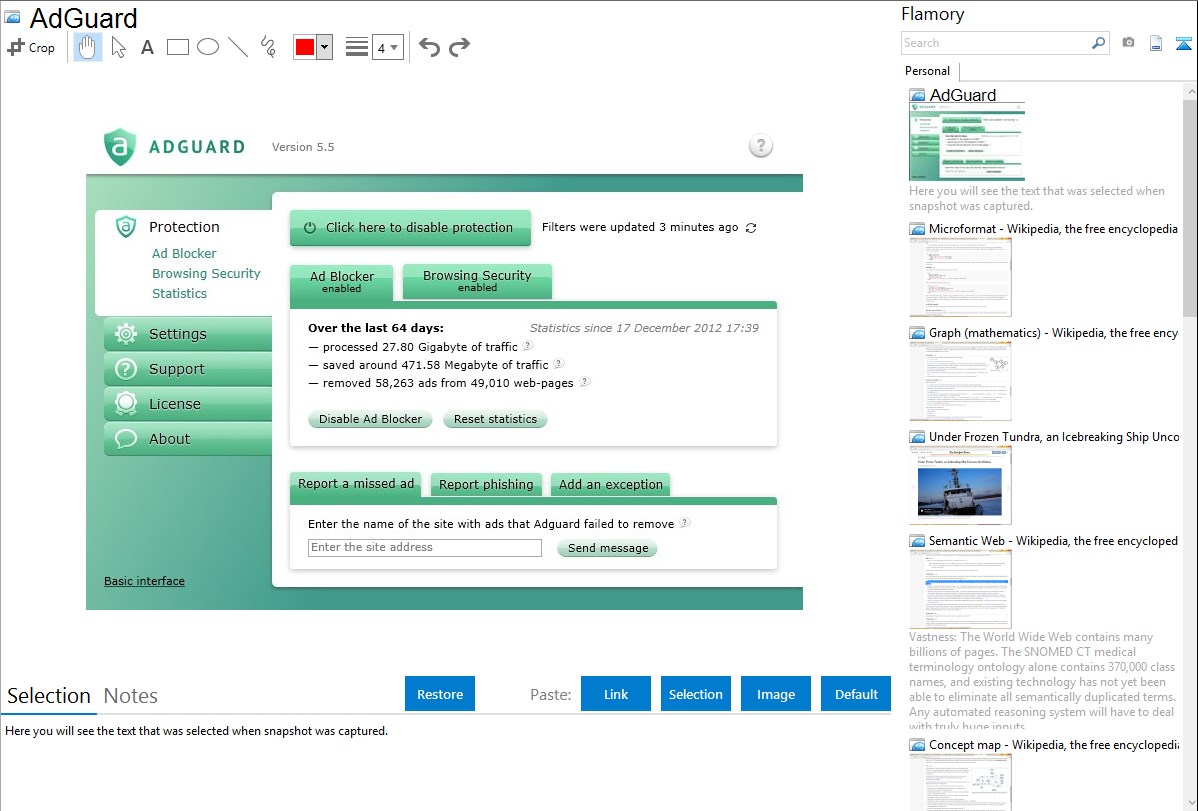Open the About menu in AdGuard
This screenshot has height=811, width=1198.
point(188,439)
